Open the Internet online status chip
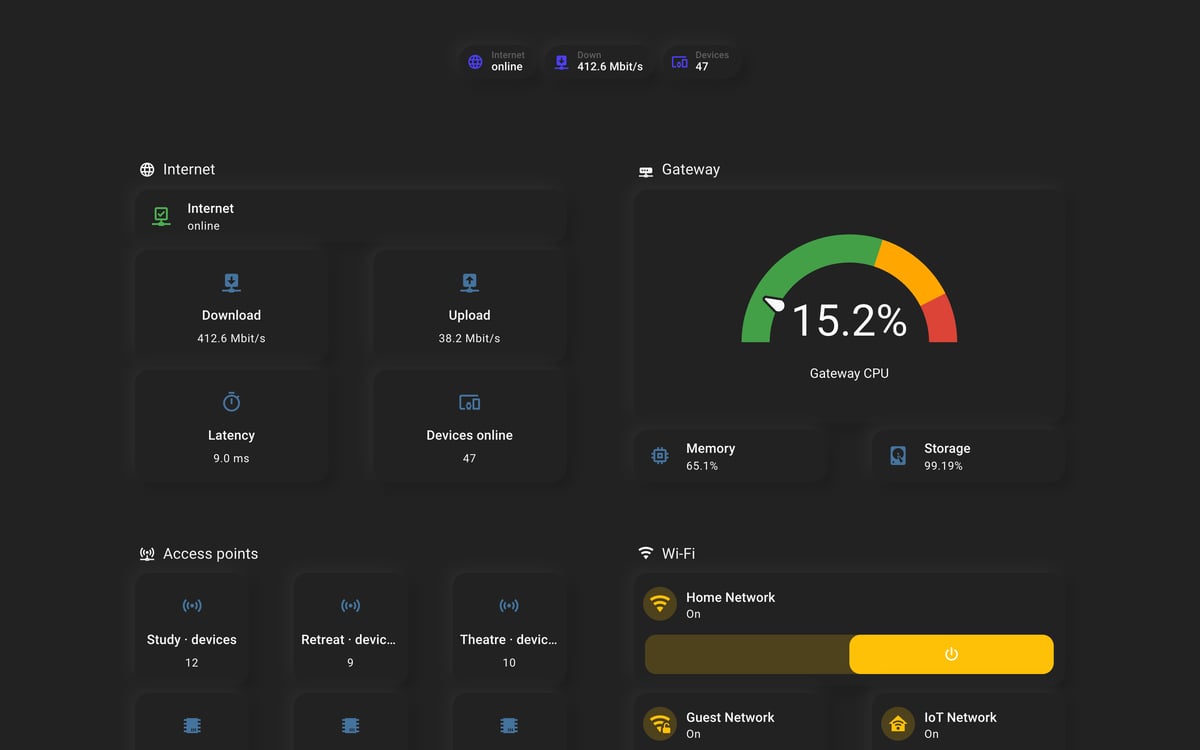Image resolution: width=1200 pixels, height=750 pixels. coord(497,62)
